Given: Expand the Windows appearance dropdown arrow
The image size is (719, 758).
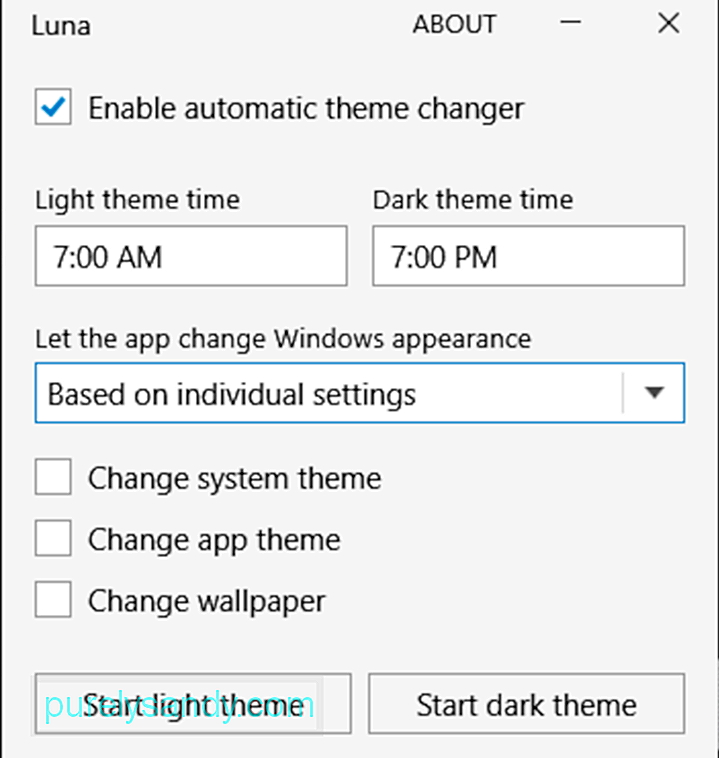Looking at the screenshot, I should pos(654,393).
